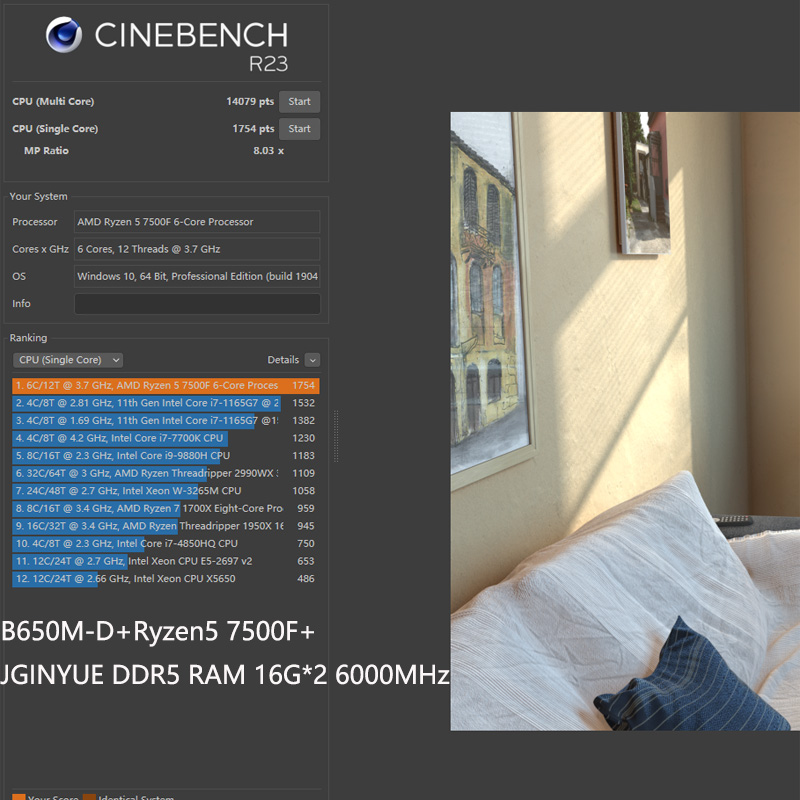
Task: Select the Intel Core i9-9880H ranking row
Action: 166,456
